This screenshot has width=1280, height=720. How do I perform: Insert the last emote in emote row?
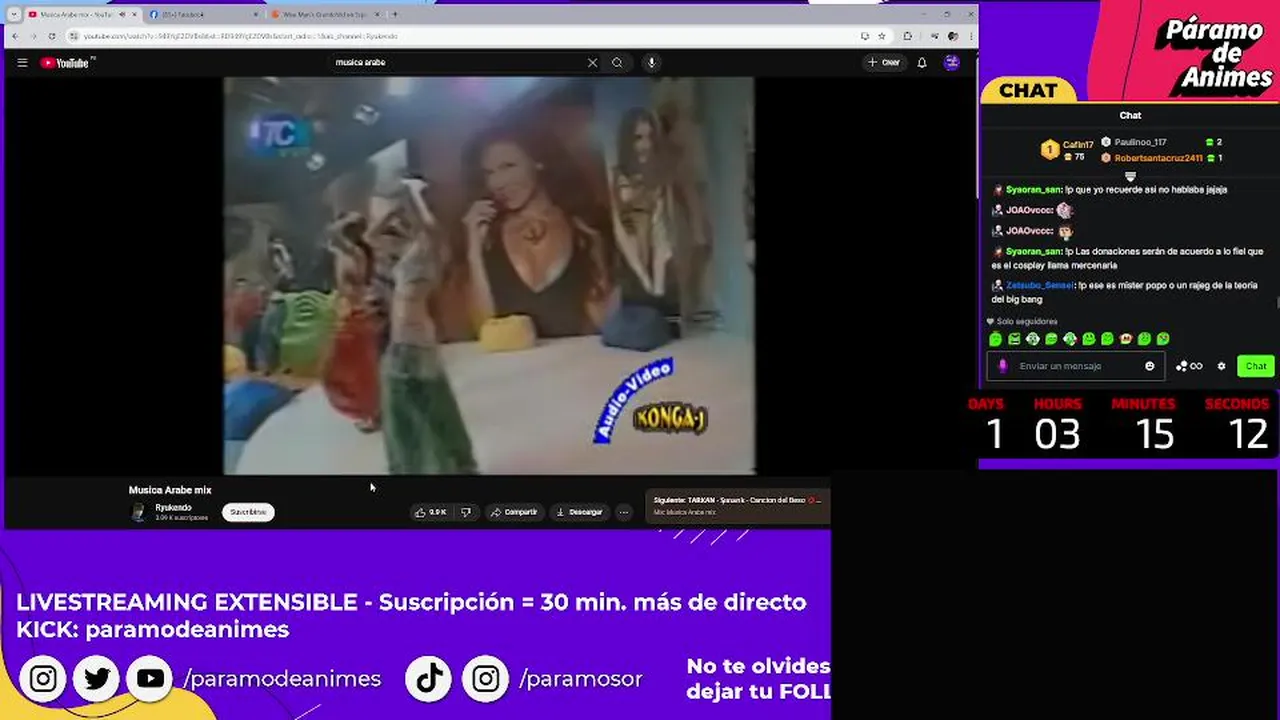tap(1163, 339)
